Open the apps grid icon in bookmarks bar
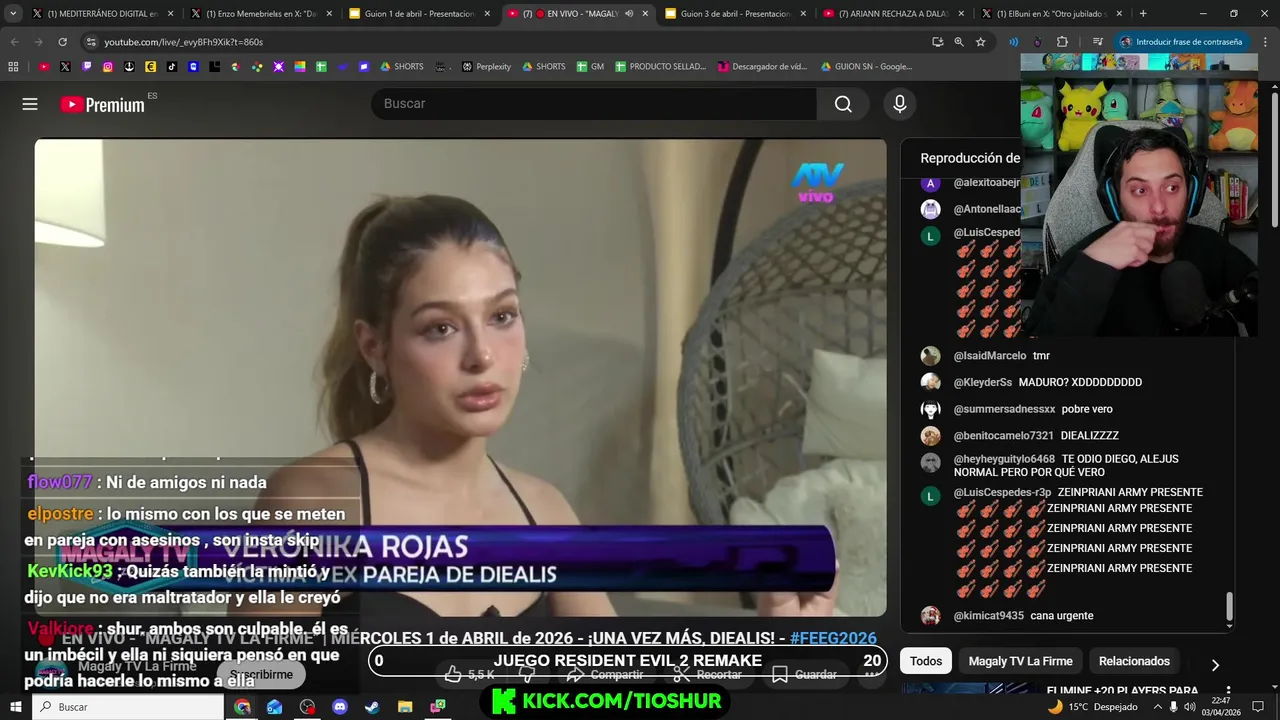The width and height of the screenshot is (1280, 720). 13,67
